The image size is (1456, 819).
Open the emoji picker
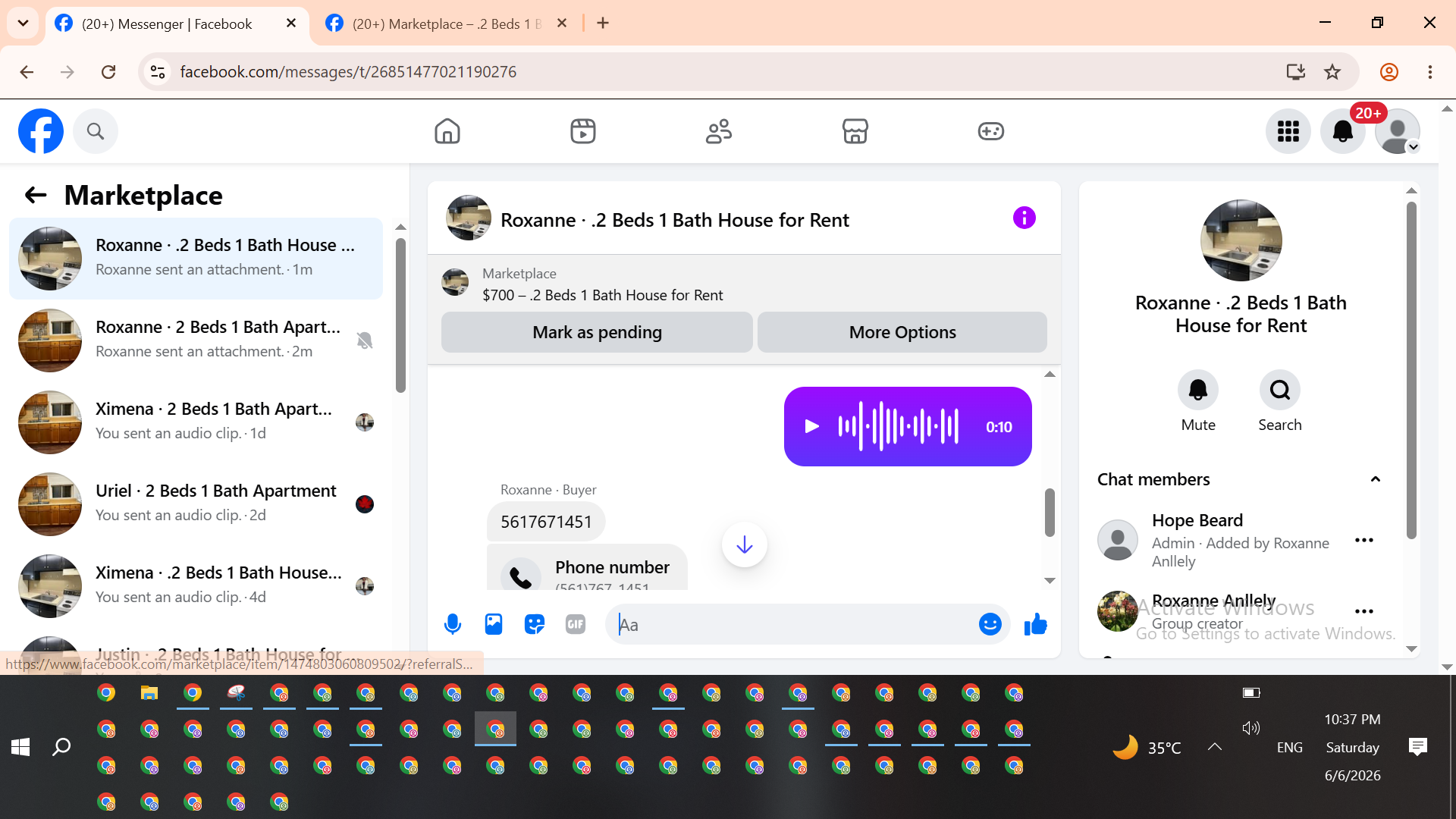[990, 624]
